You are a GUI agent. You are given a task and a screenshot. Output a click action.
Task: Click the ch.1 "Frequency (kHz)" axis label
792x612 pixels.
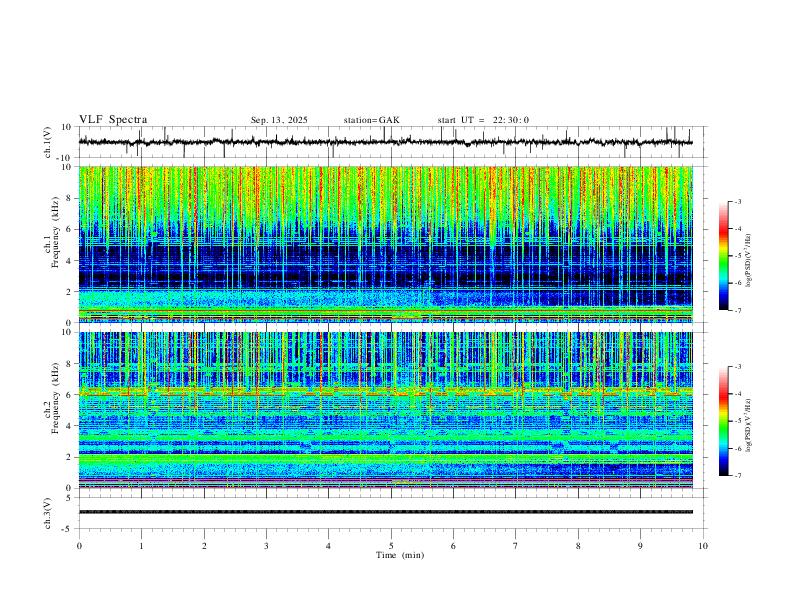[x=56, y=233]
